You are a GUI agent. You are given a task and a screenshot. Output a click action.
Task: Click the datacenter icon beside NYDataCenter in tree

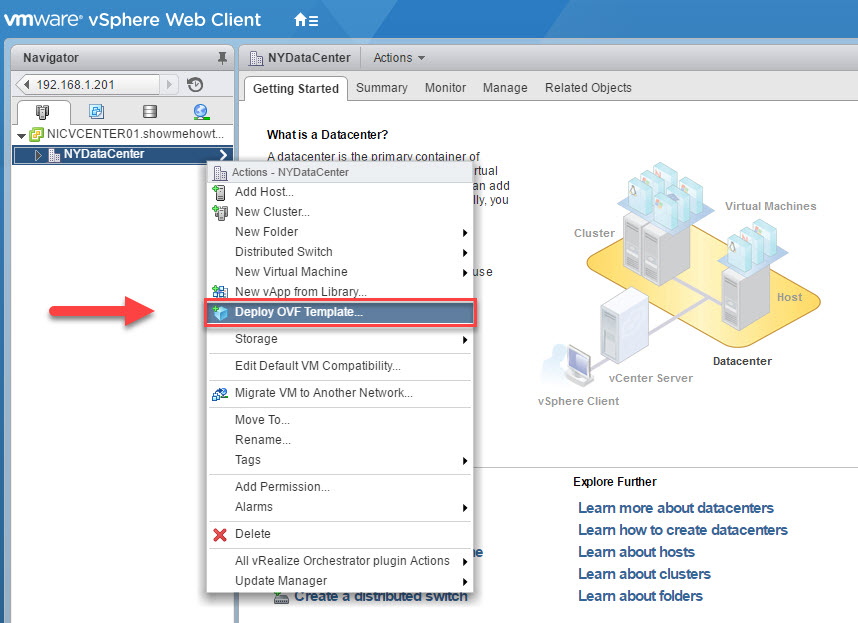coord(54,155)
